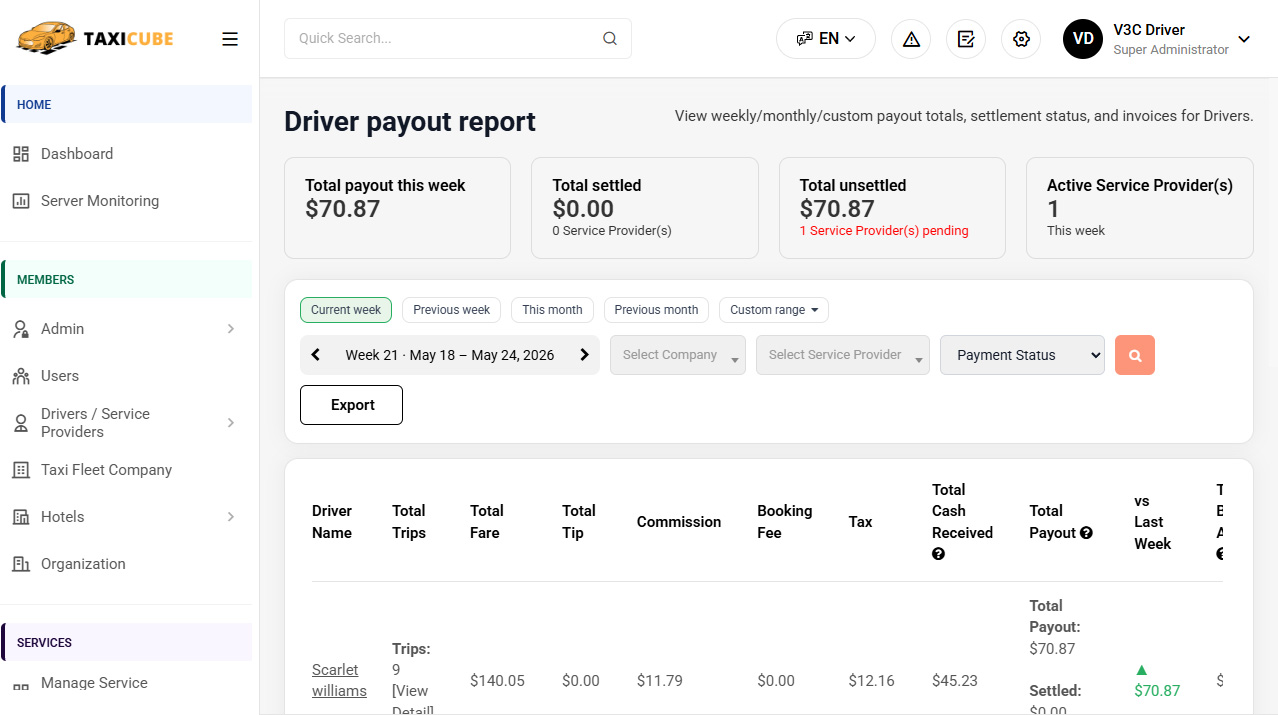The width and height of the screenshot is (1278, 715).
Task: Go to next week arrow
Action: (x=585, y=355)
